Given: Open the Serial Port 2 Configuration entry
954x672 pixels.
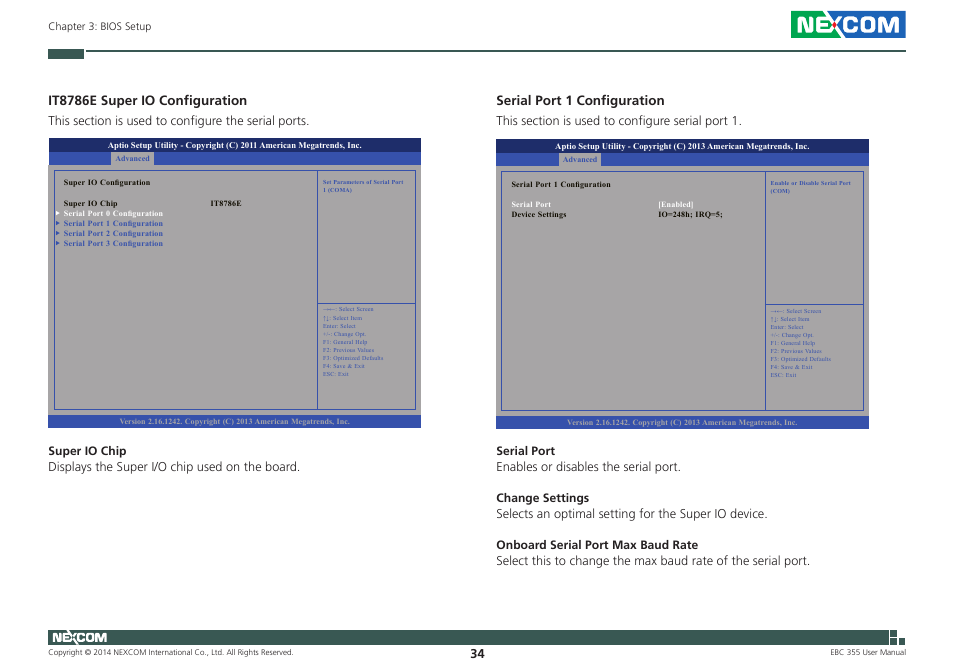Looking at the screenshot, I should [x=113, y=233].
